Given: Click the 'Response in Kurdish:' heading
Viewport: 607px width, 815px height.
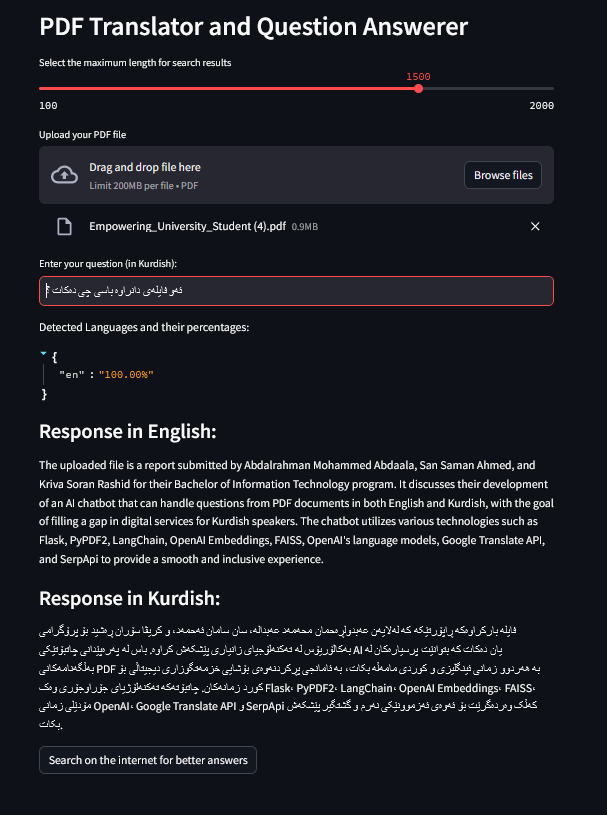Looking at the screenshot, I should point(129,598).
